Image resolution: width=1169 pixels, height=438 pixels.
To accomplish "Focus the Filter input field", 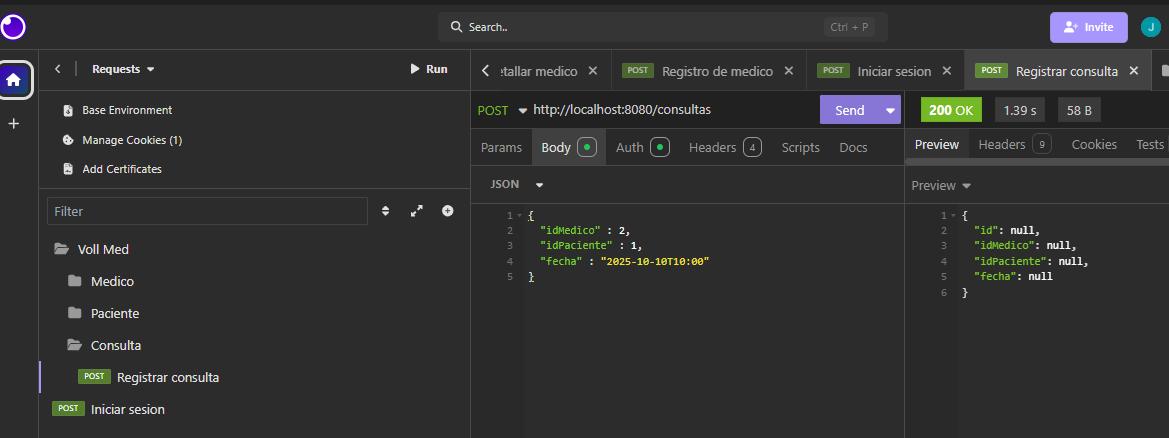I will (x=207, y=211).
